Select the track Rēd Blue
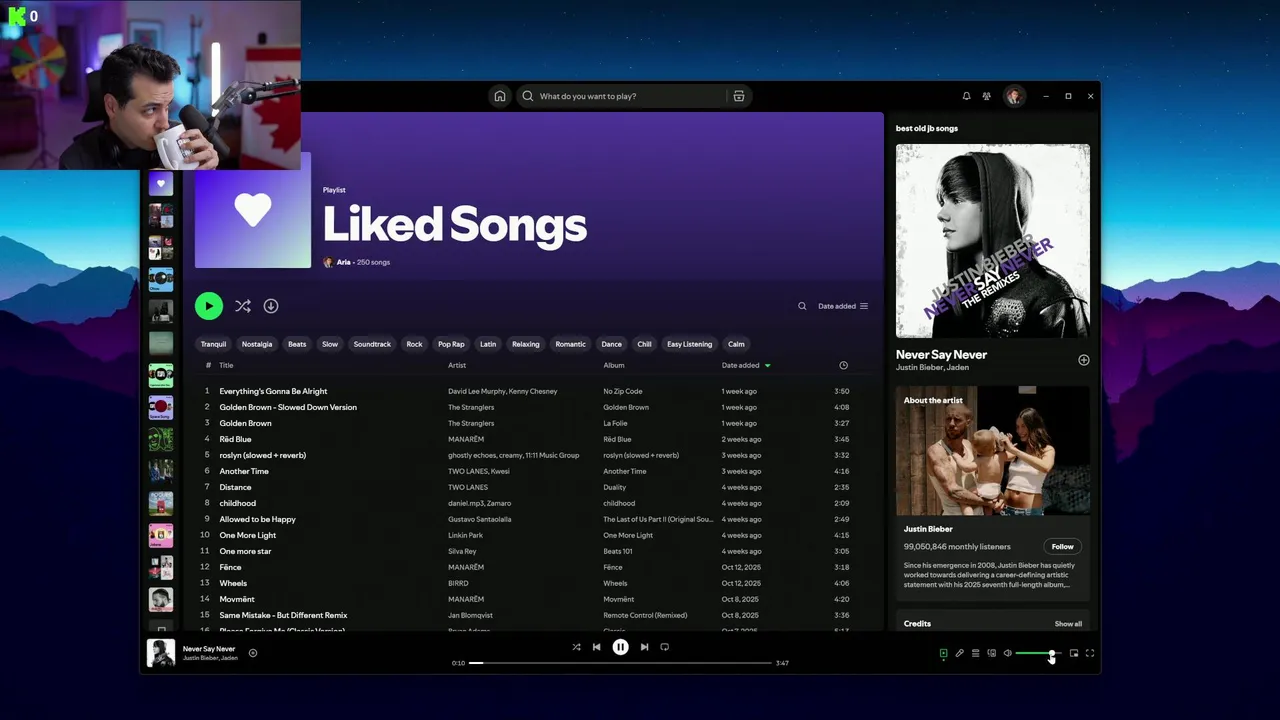Image resolution: width=1280 pixels, height=720 pixels. [235, 439]
